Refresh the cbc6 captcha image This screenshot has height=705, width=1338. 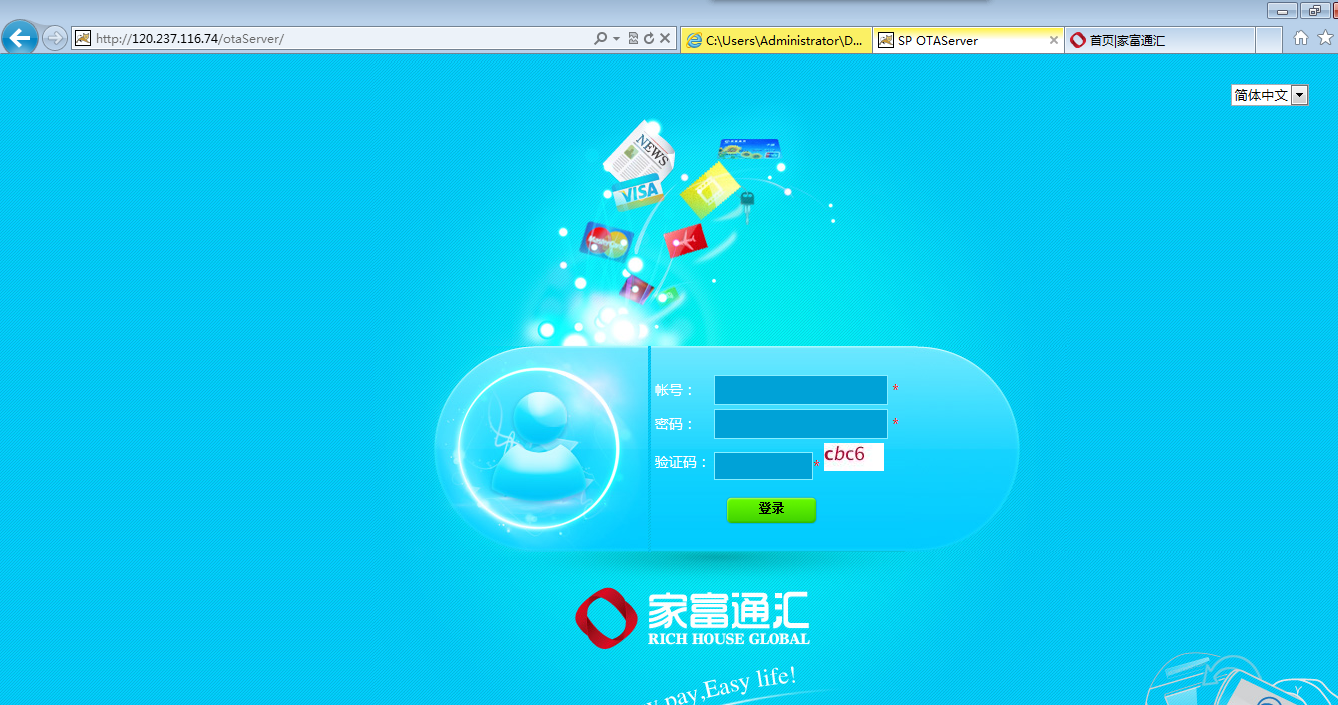pyautogui.click(x=854, y=457)
